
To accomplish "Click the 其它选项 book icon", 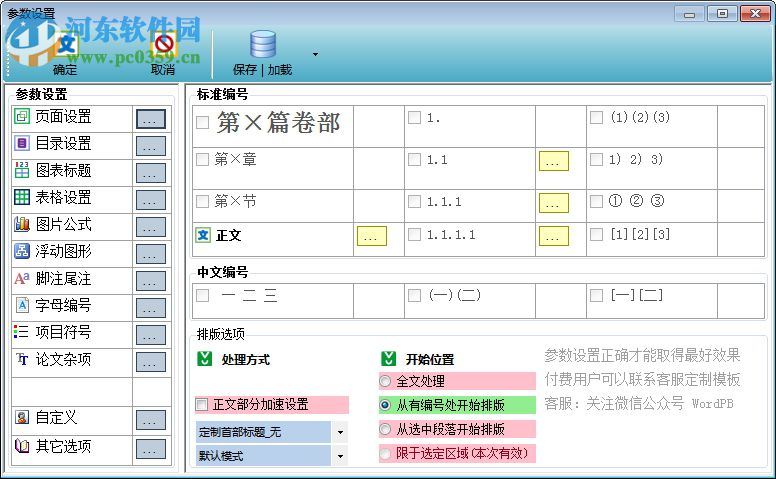I will [x=22, y=446].
